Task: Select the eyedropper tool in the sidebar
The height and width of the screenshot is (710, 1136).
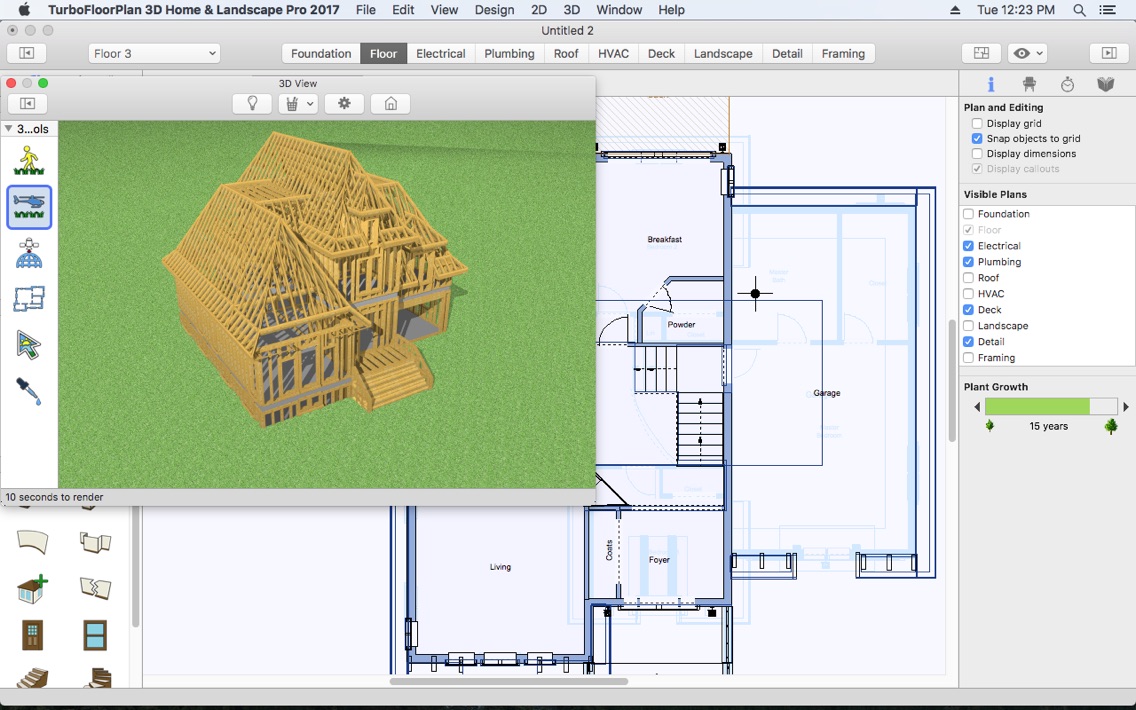Action: coord(29,392)
